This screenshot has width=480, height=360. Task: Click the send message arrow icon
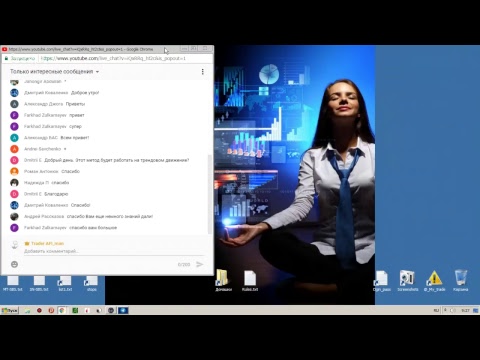click(x=199, y=264)
